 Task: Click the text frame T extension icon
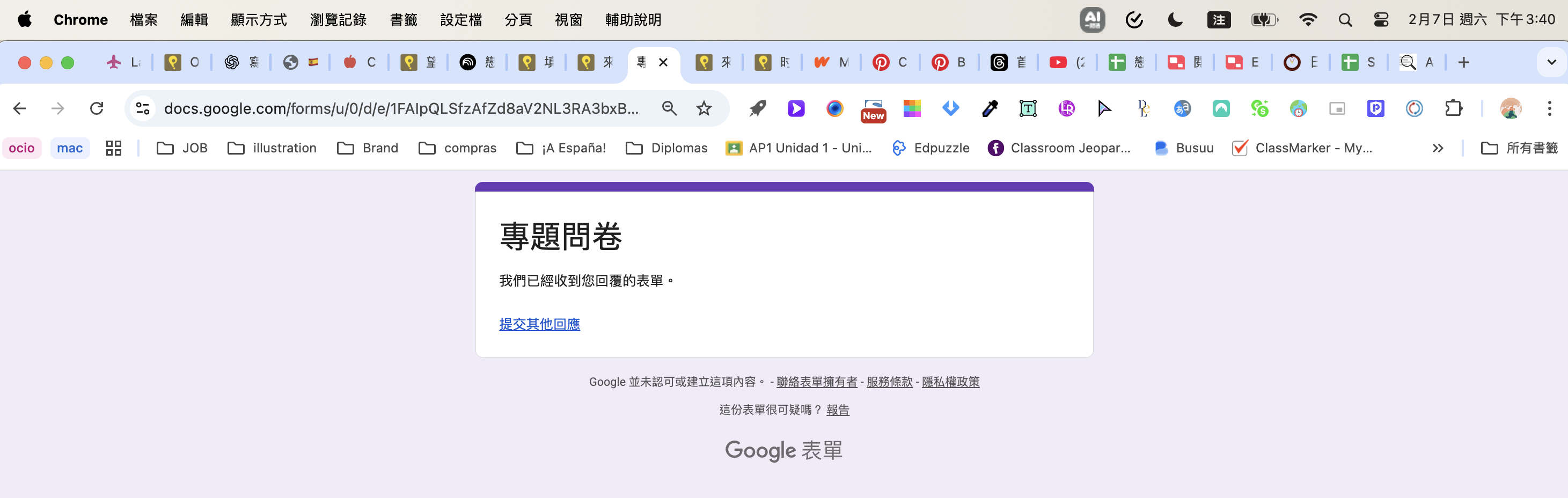point(1028,108)
